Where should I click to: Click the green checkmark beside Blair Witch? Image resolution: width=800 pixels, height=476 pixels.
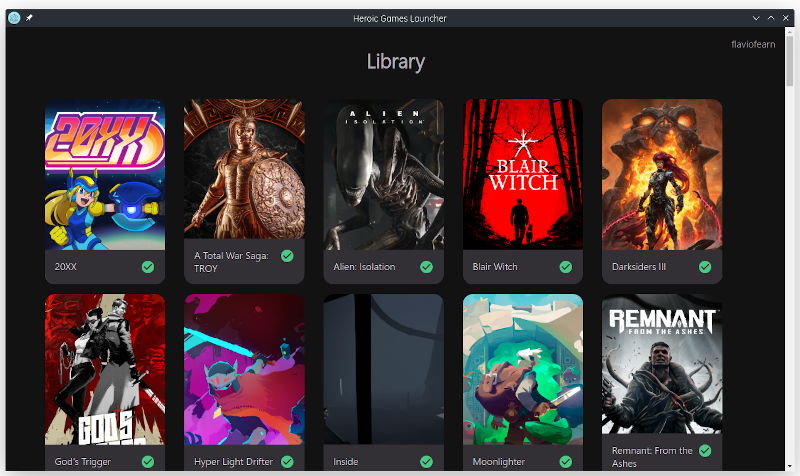point(566,267)
